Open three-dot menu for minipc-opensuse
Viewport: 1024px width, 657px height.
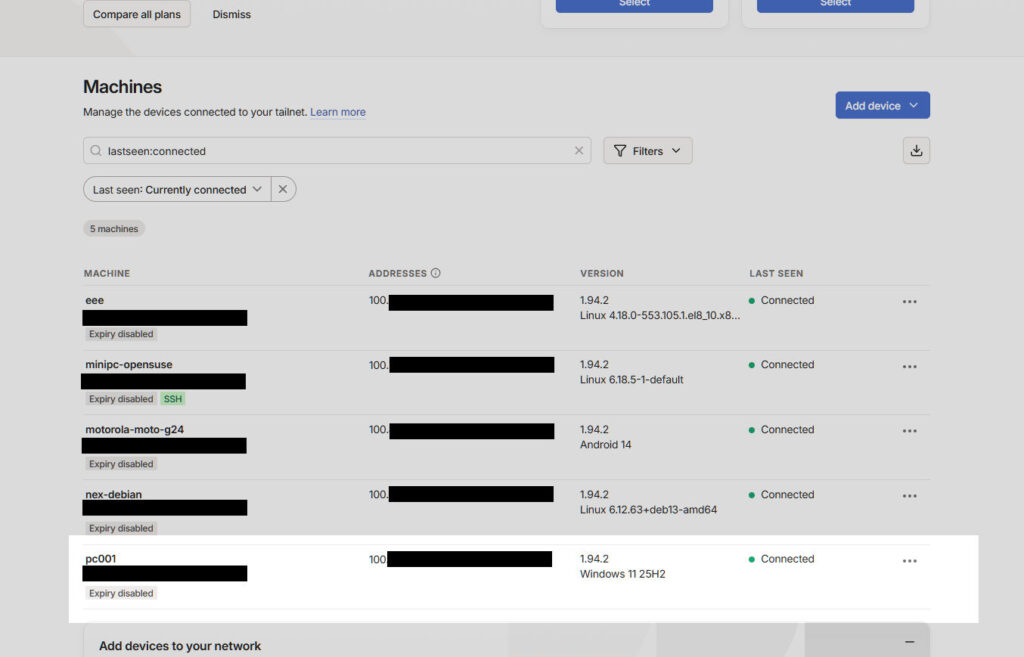point(909,366)
